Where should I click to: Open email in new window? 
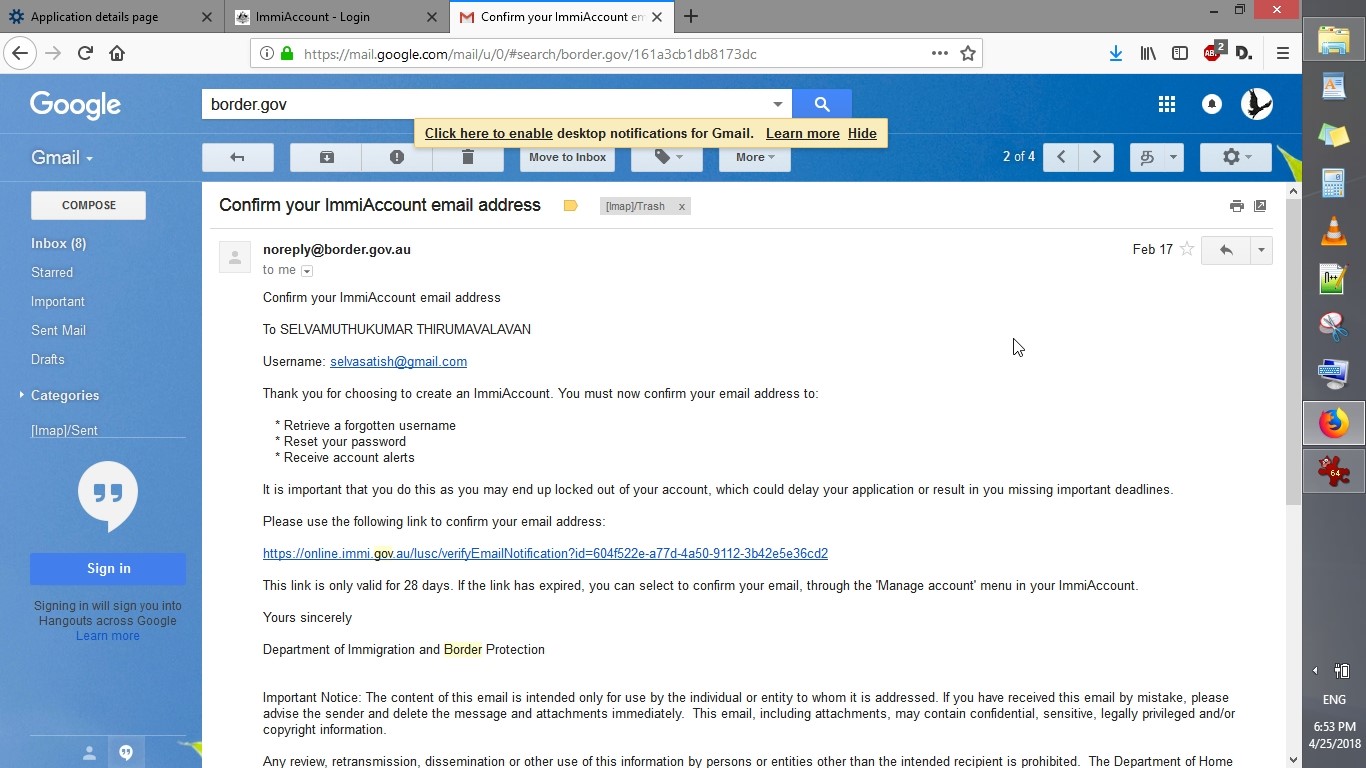pos(1260,206)
